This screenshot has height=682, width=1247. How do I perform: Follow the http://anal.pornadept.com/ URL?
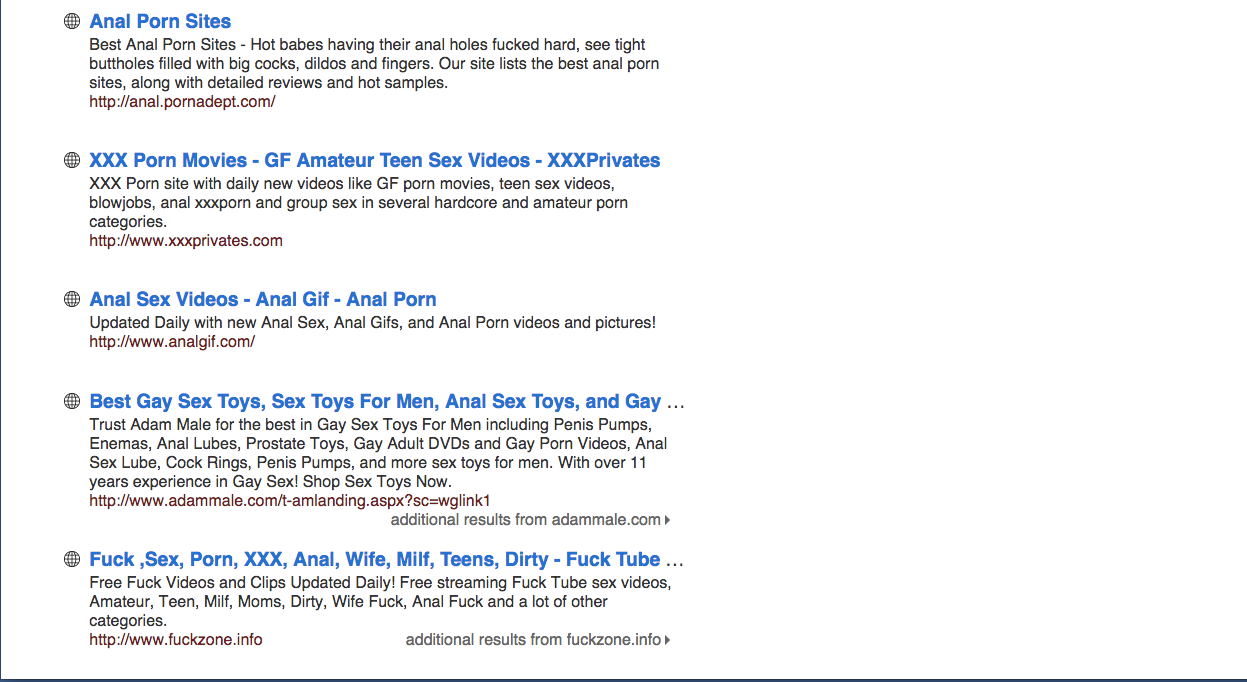point(182,101)
